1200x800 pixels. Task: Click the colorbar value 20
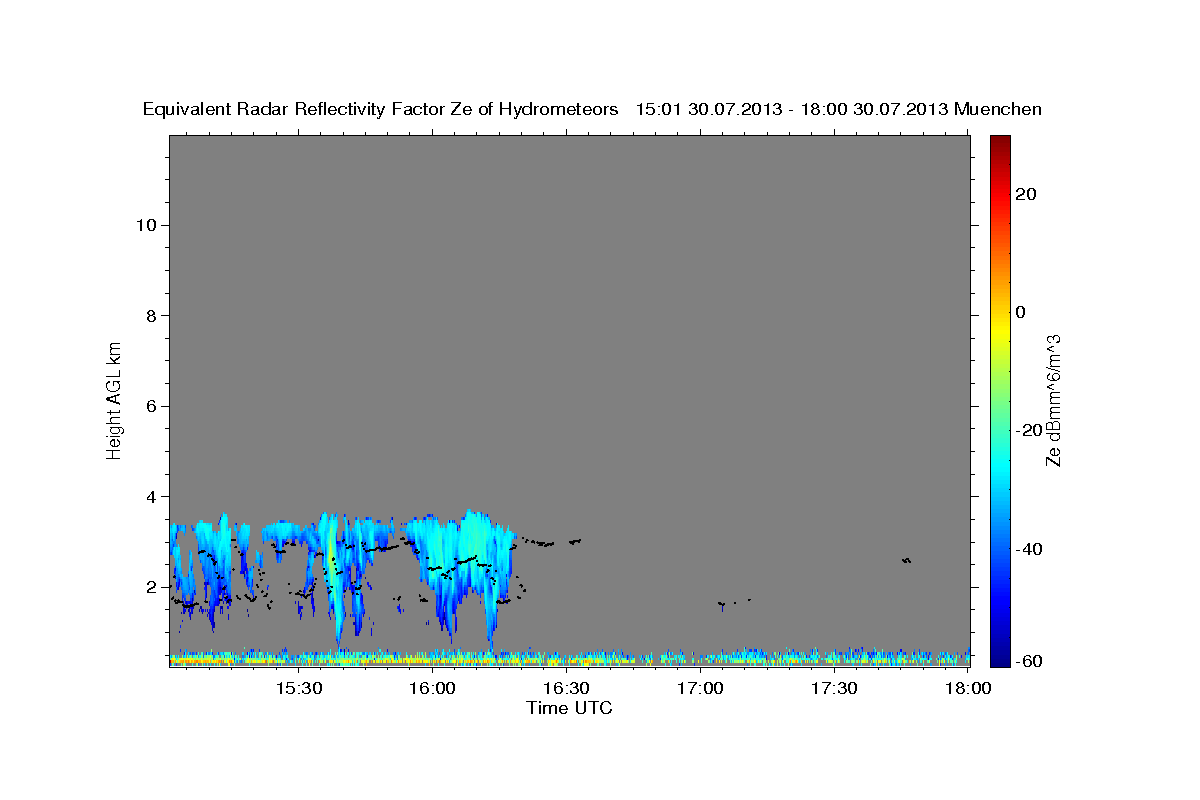1025,194
